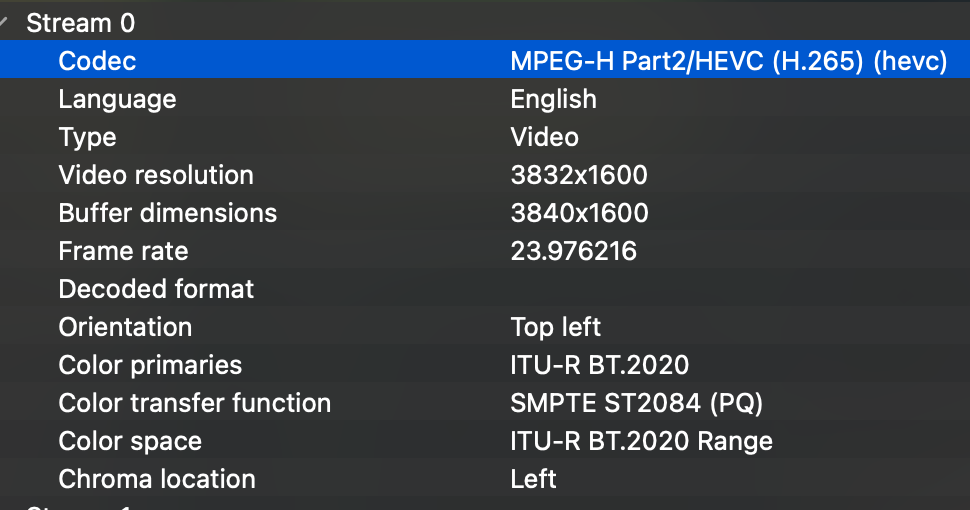Image resolution: width=970 pixels, height=510 pixels.
Task: Click the MPEG-H Part2/HEVC codec value
Action: click(x=728, y=61)
